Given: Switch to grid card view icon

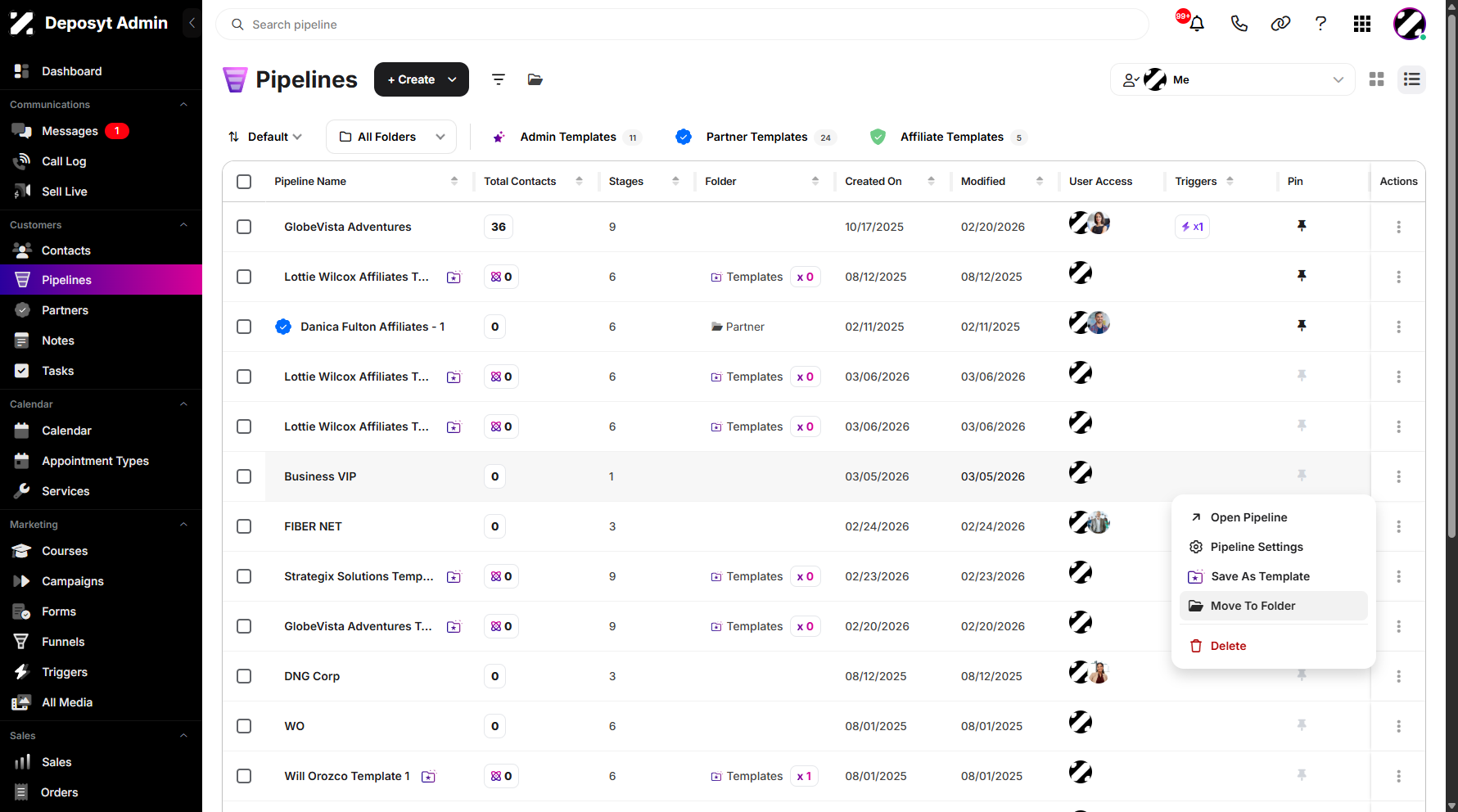Looking at the screenshot, I should coord(1377,79).
